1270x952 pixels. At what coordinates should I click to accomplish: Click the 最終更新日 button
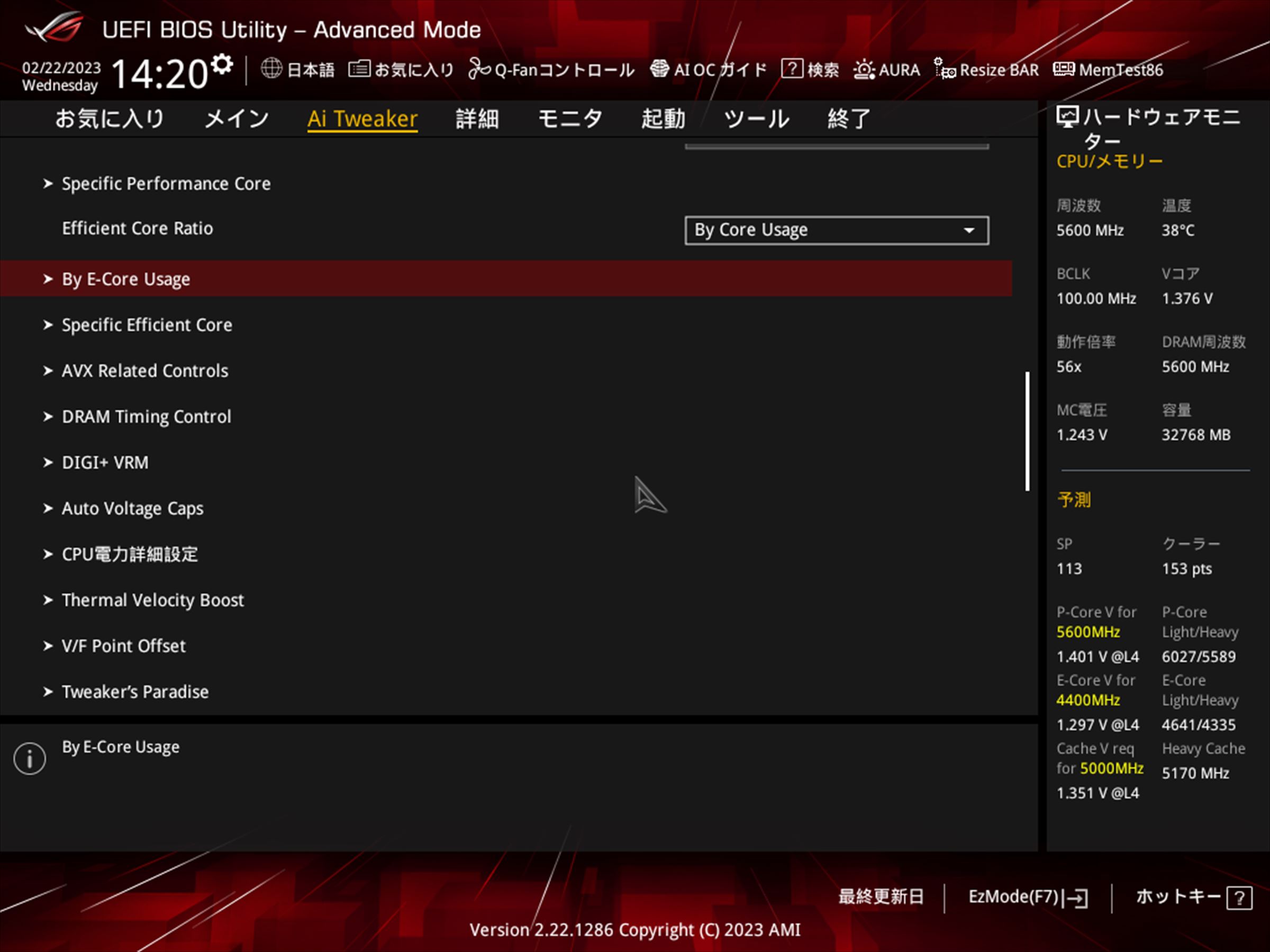(x=881, y=897)
